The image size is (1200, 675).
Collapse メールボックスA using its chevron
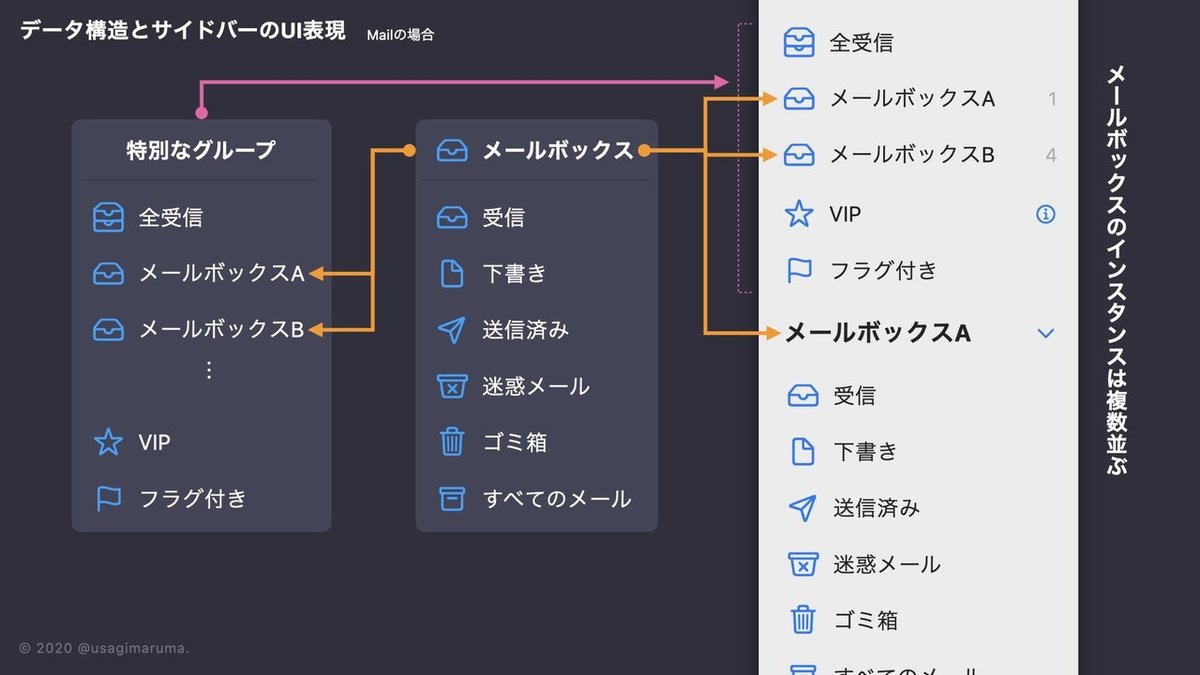pyautogui.click(x=1045, y=333)
